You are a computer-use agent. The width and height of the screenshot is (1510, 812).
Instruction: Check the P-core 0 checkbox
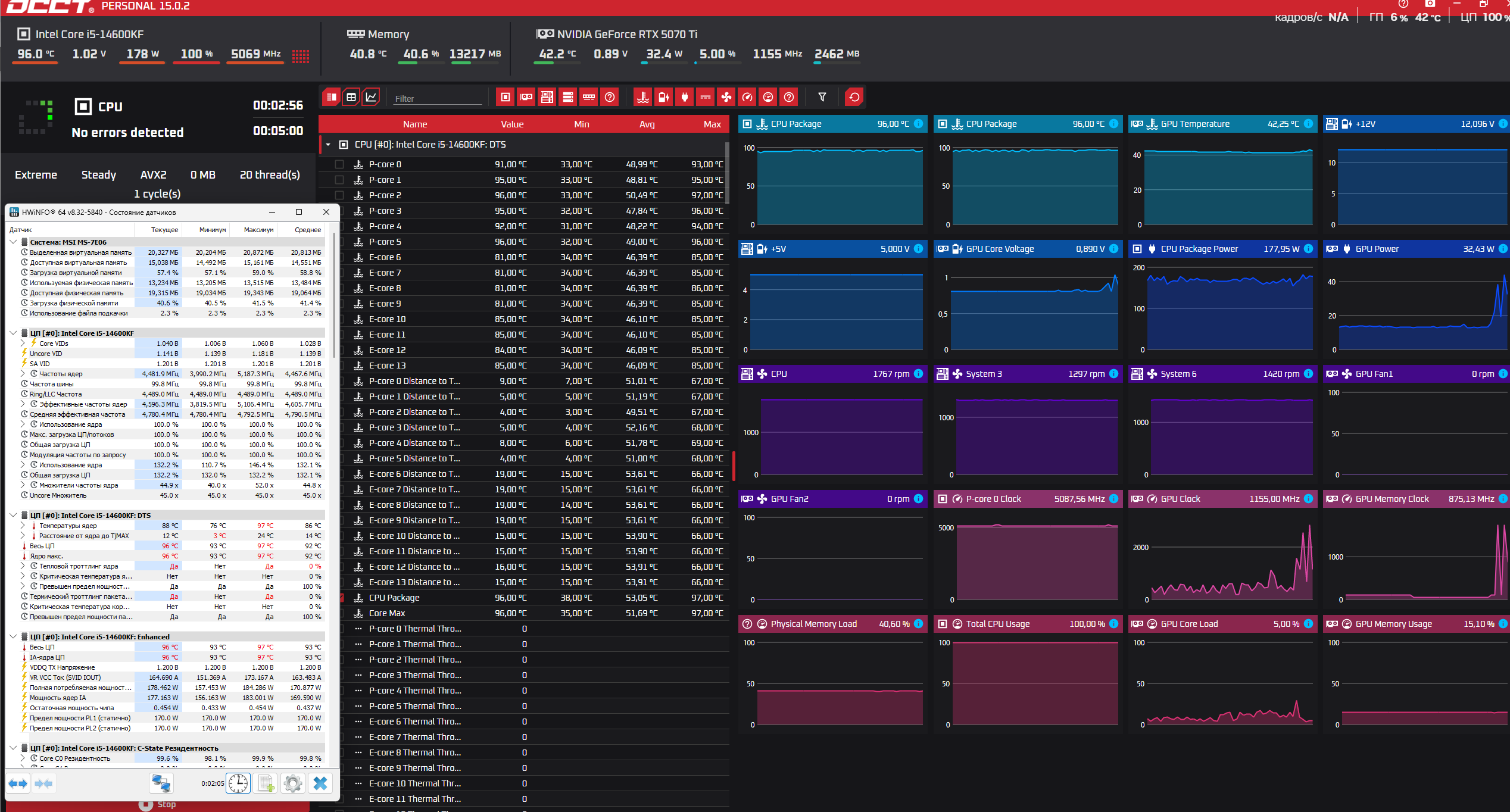point(339,164)
